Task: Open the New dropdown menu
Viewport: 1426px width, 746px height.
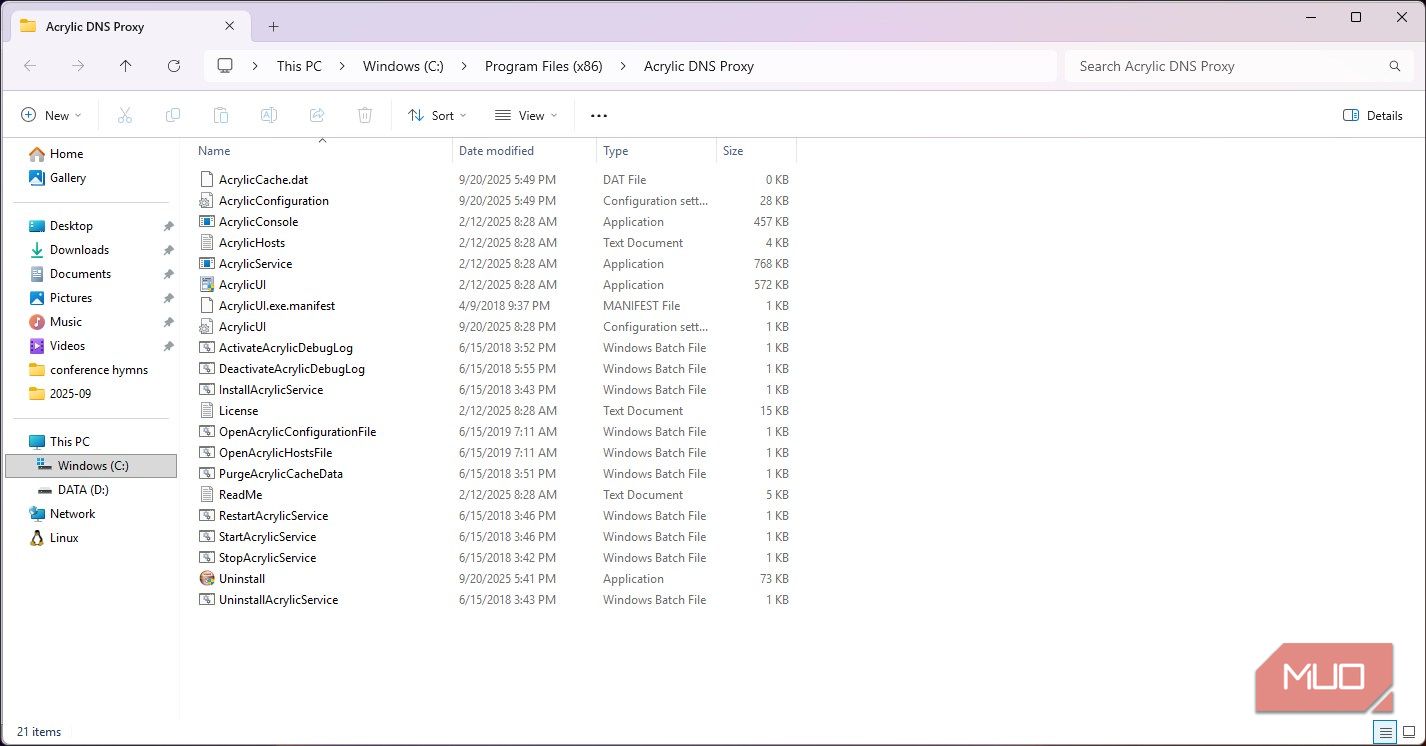Action: [x=52, y=115]
